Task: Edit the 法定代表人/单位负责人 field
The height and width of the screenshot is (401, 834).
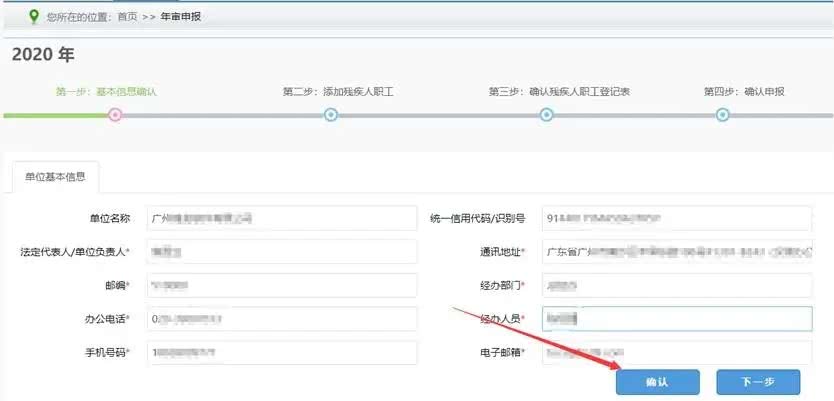Action: pos(281,251)
